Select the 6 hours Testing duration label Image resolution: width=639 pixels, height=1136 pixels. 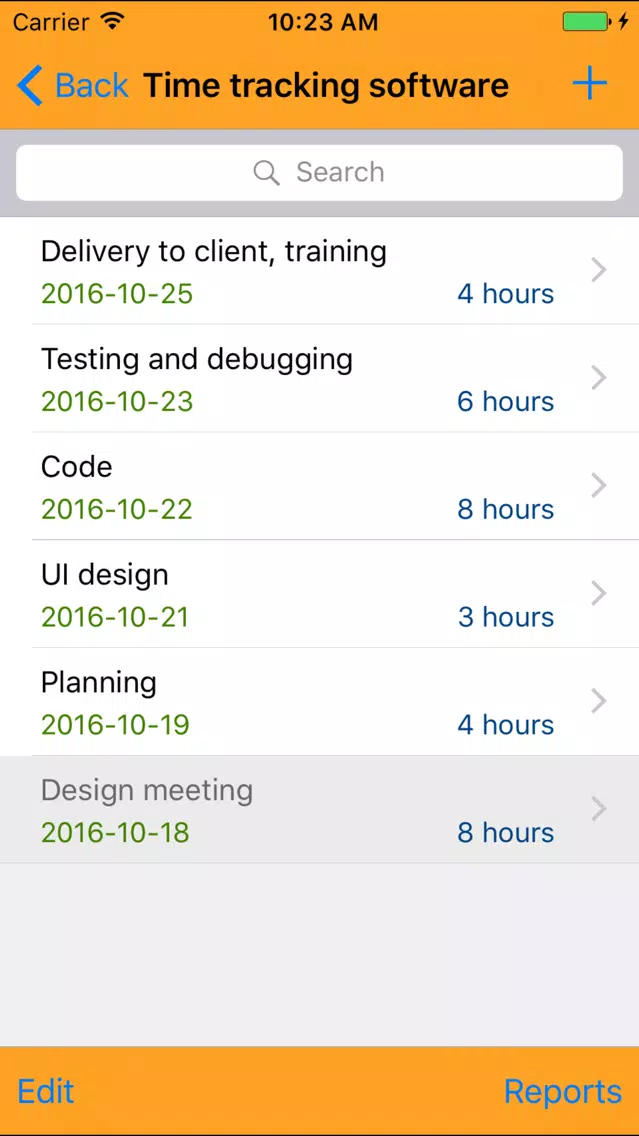[506, 401]
